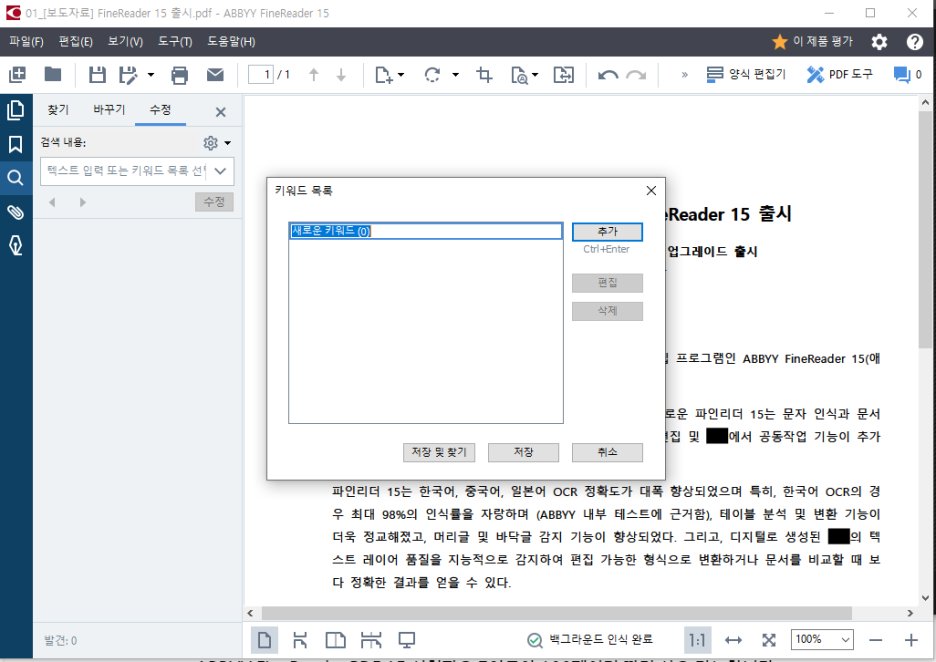This screenshot has width=936, height=662.
Task: Select the Search panel sidebar icon
Action: pyautogui.click(x=16, y=178)
